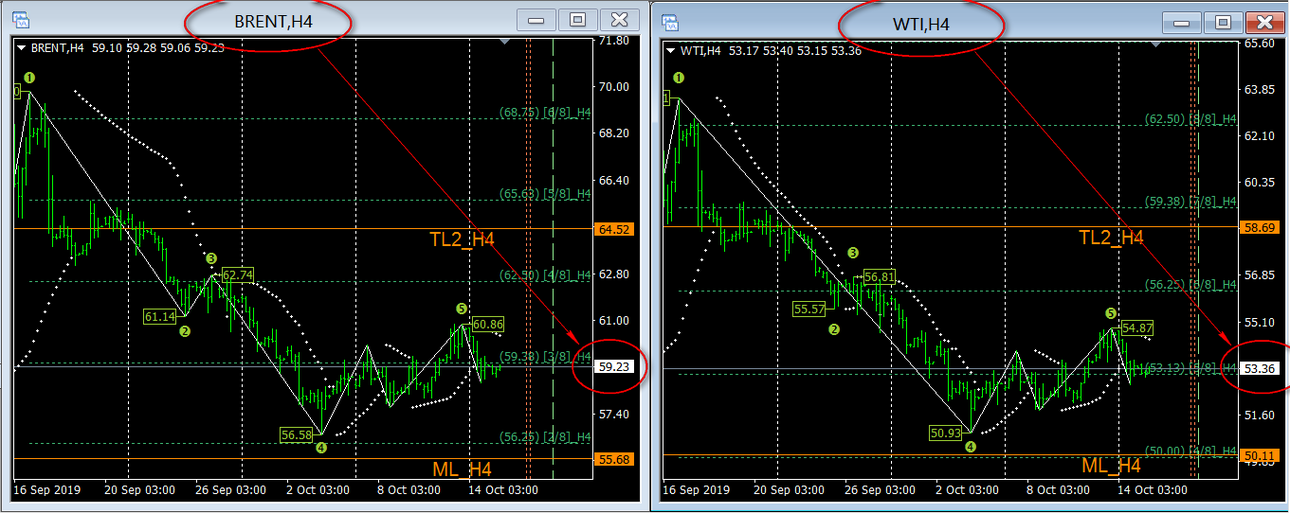Screen dimensions: 1290x513
Task: Click the 56.58 price tag on BRENT chart
Action: pos(297,435)
